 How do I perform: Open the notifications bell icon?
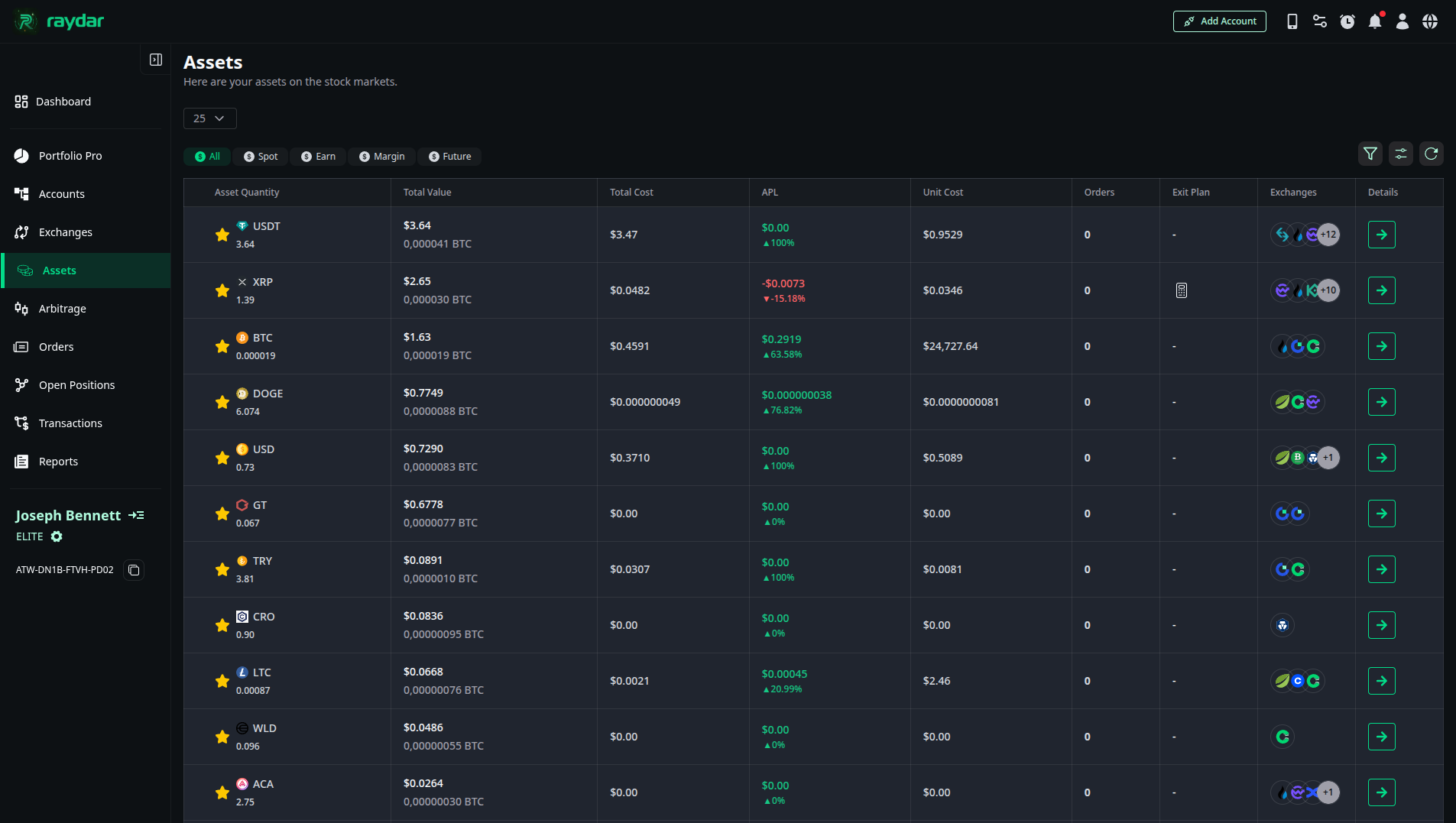tap(1374, 21)
